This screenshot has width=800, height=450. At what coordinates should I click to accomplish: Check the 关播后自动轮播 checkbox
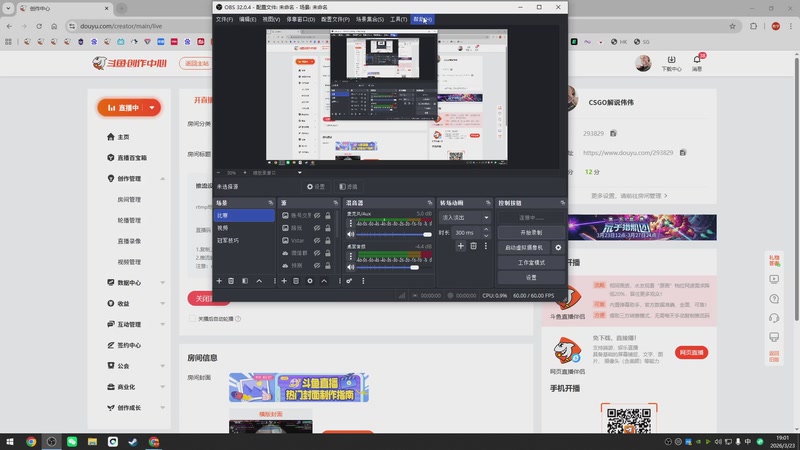(192, 318)
